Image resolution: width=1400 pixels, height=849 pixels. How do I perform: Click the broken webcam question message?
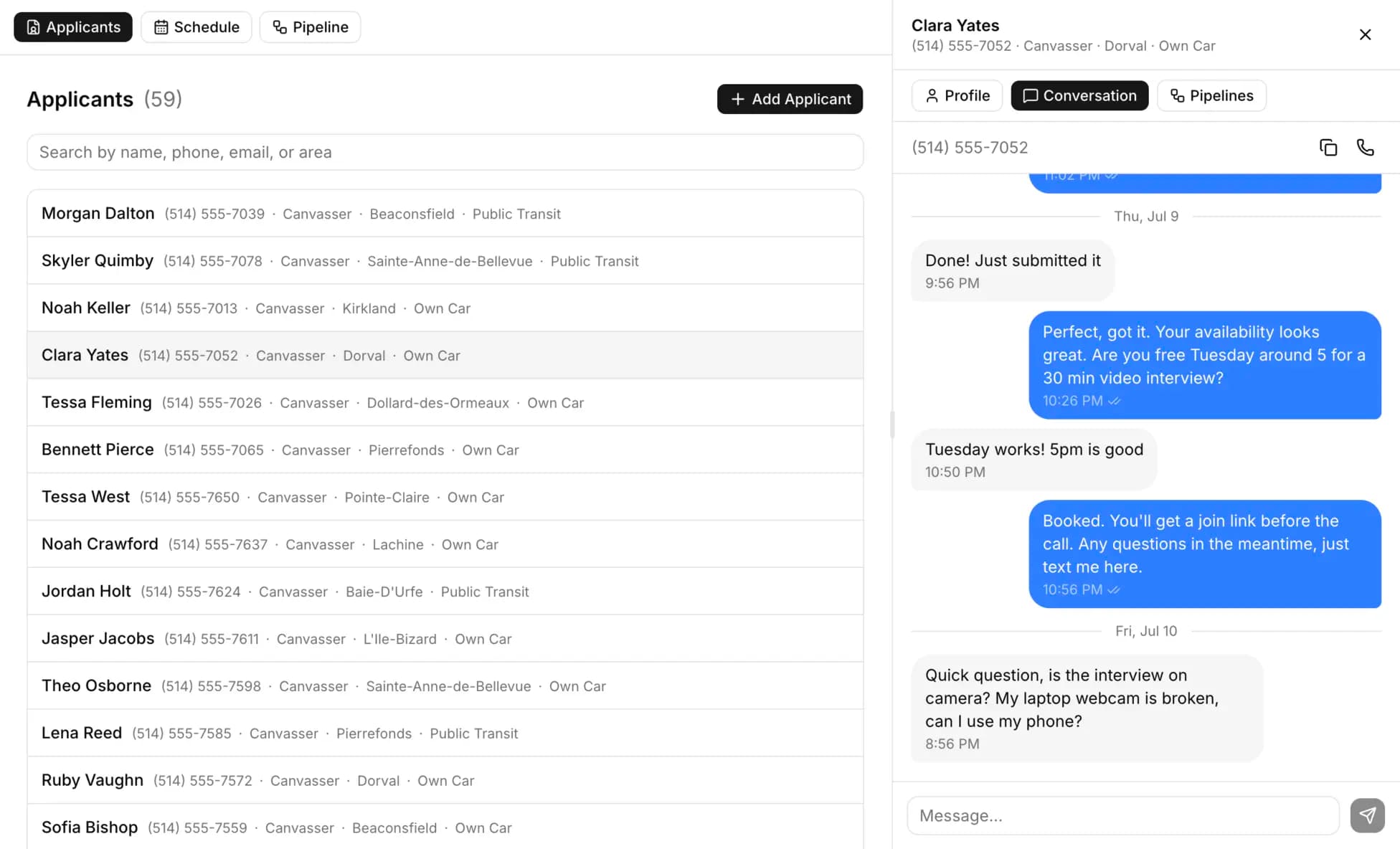(x=1087, y=708)
